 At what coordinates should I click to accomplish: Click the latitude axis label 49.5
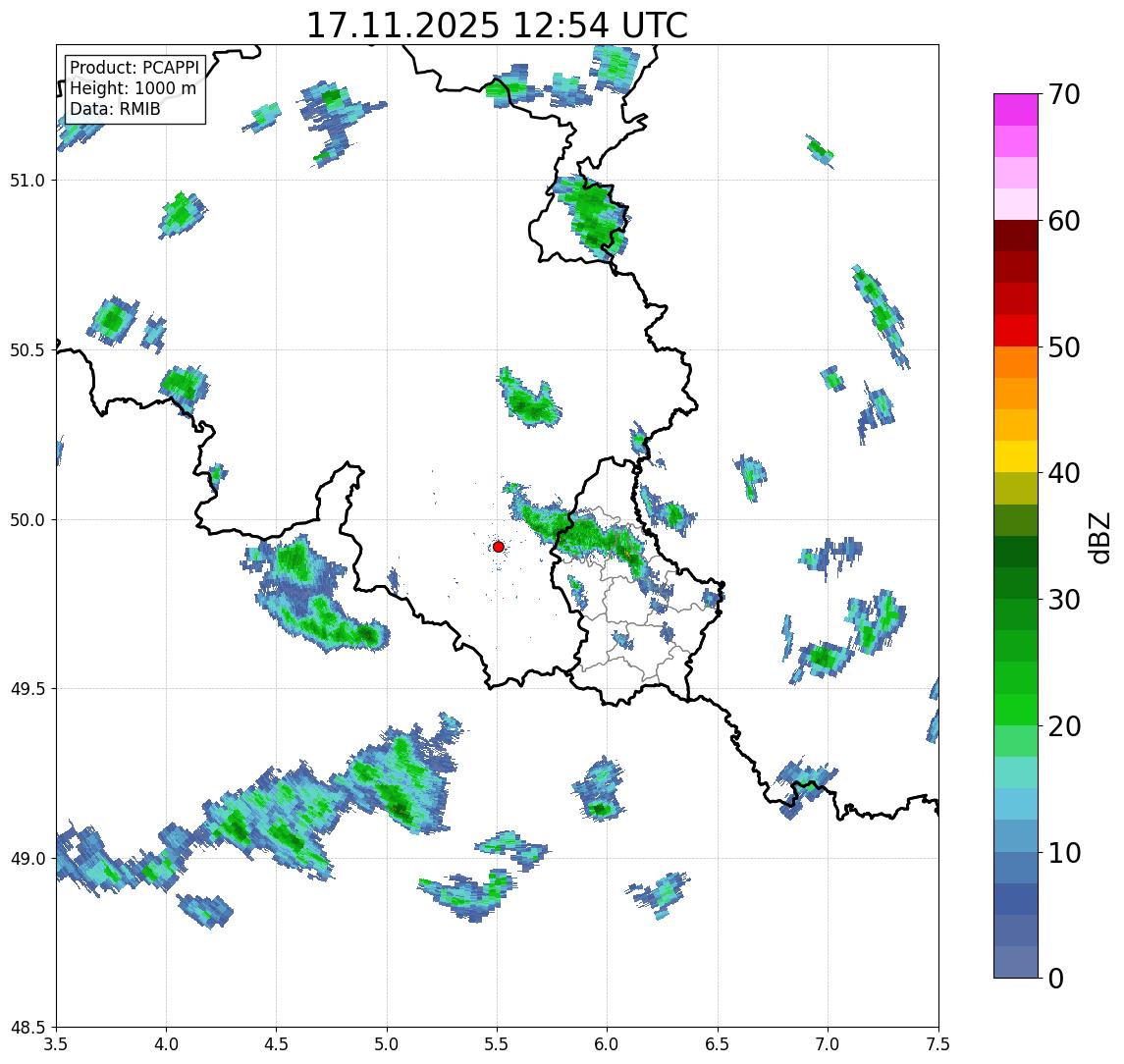click(x=27, y=689)
